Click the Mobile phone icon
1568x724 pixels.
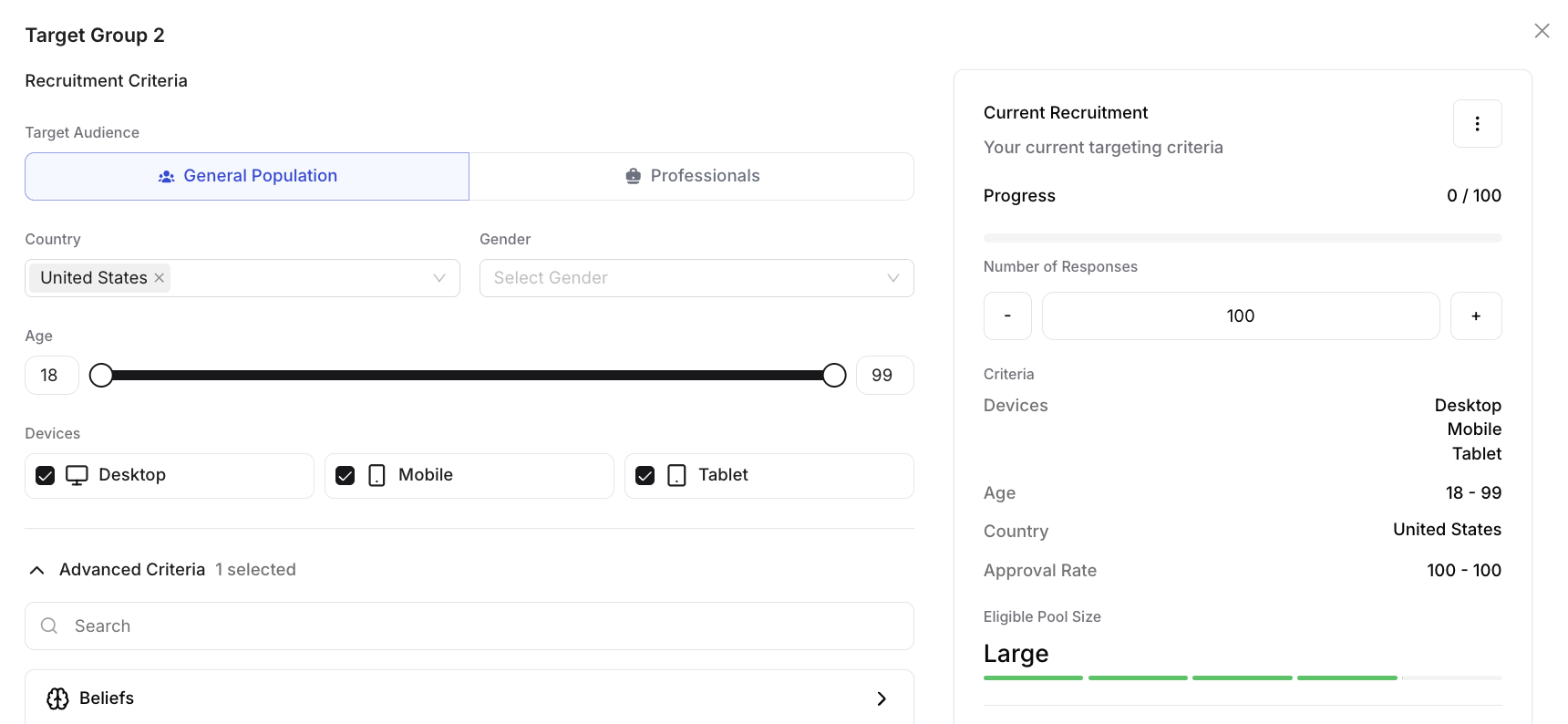(x=377, y=476)
